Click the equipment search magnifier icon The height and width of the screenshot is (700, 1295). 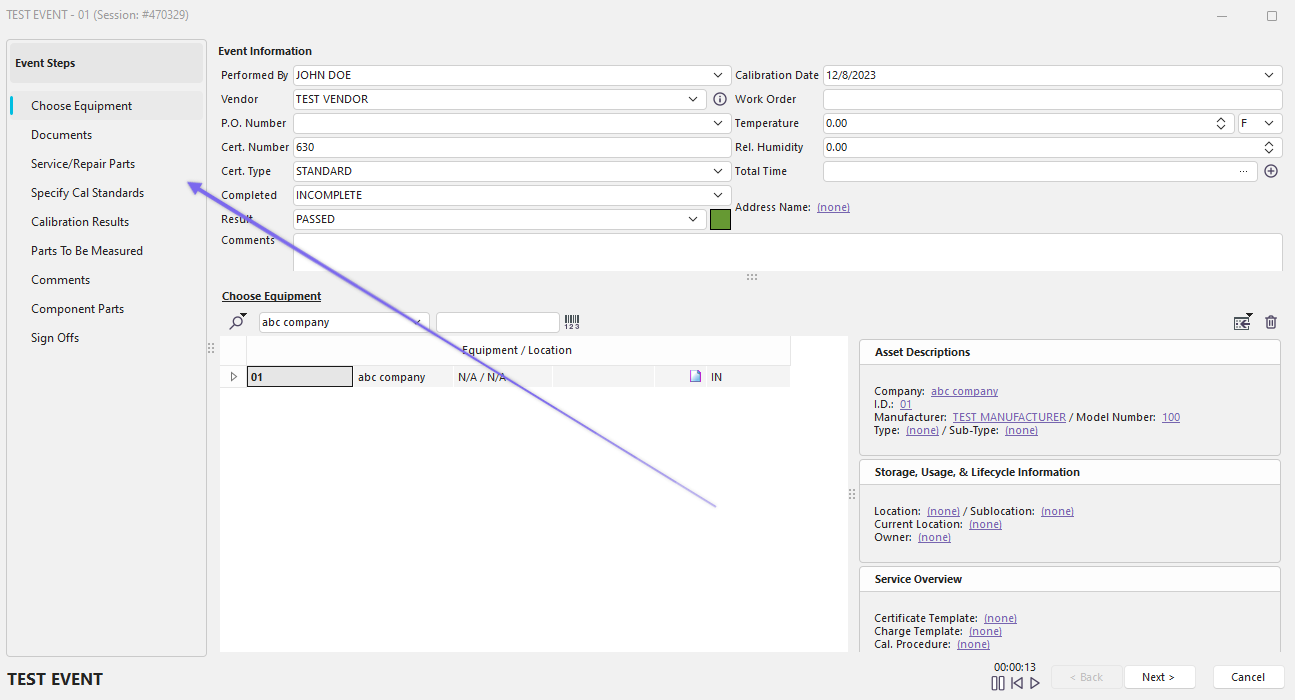[x=237, y=322]
